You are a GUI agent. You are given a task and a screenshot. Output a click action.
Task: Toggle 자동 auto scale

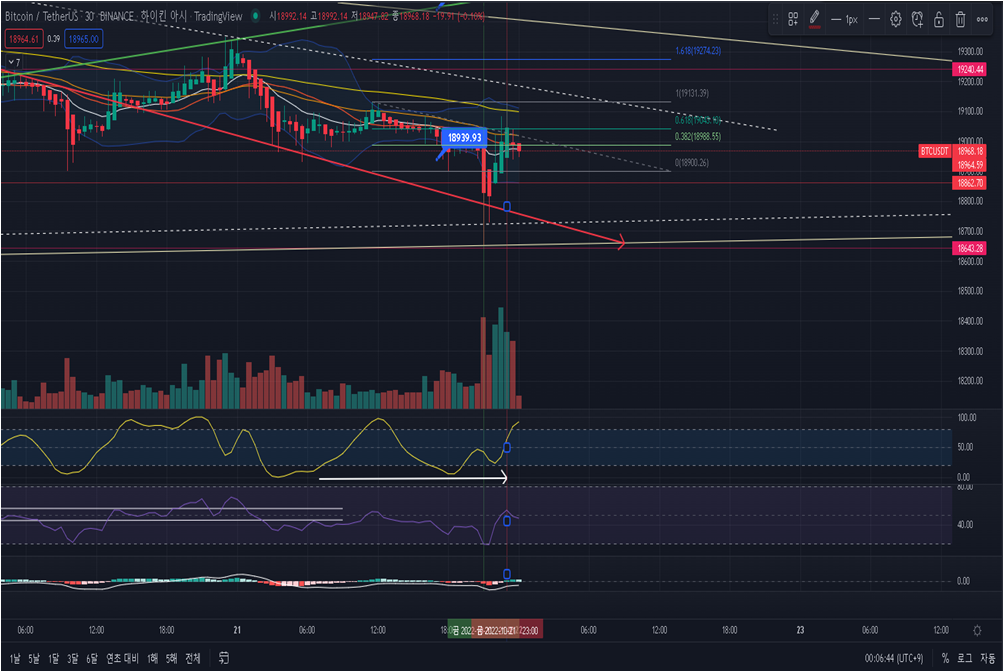[x=988, y=659]
